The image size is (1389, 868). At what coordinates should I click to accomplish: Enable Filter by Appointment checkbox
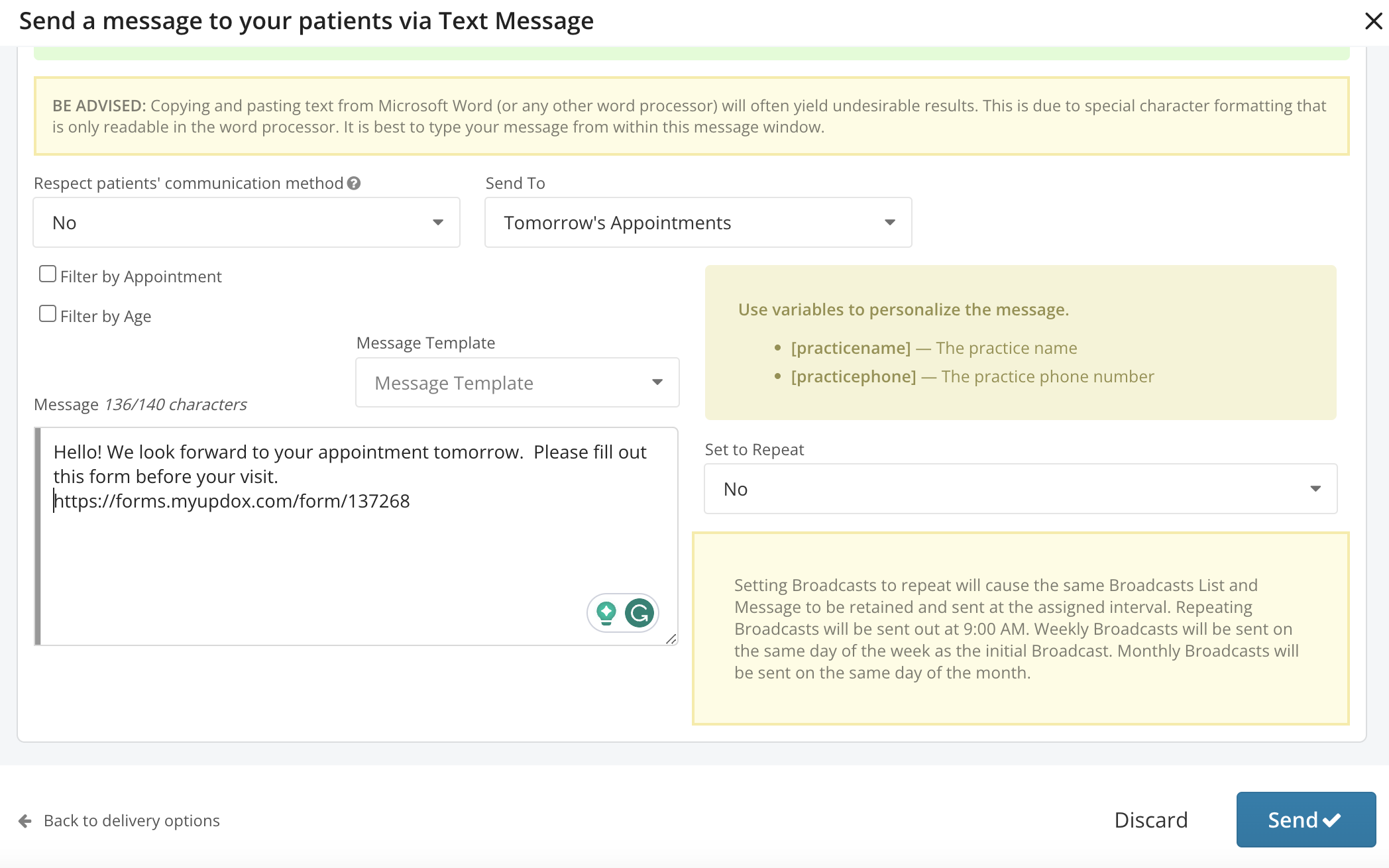(x=48, y=274)
